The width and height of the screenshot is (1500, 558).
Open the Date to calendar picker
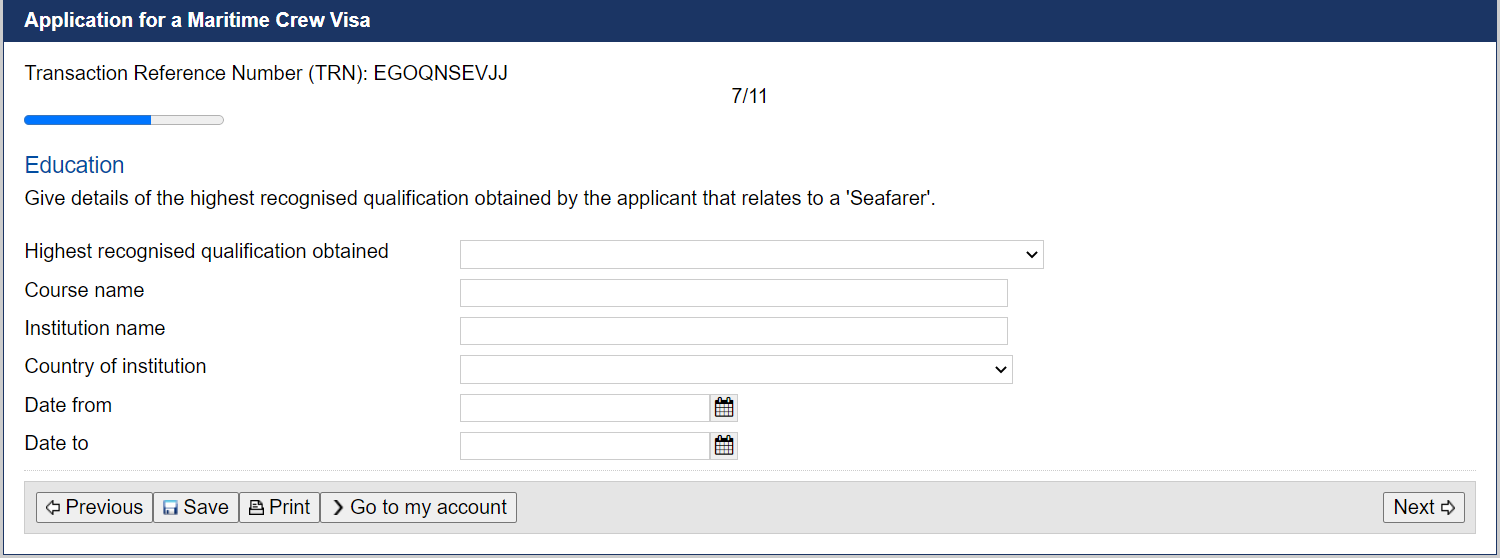(x=724, y=446)
